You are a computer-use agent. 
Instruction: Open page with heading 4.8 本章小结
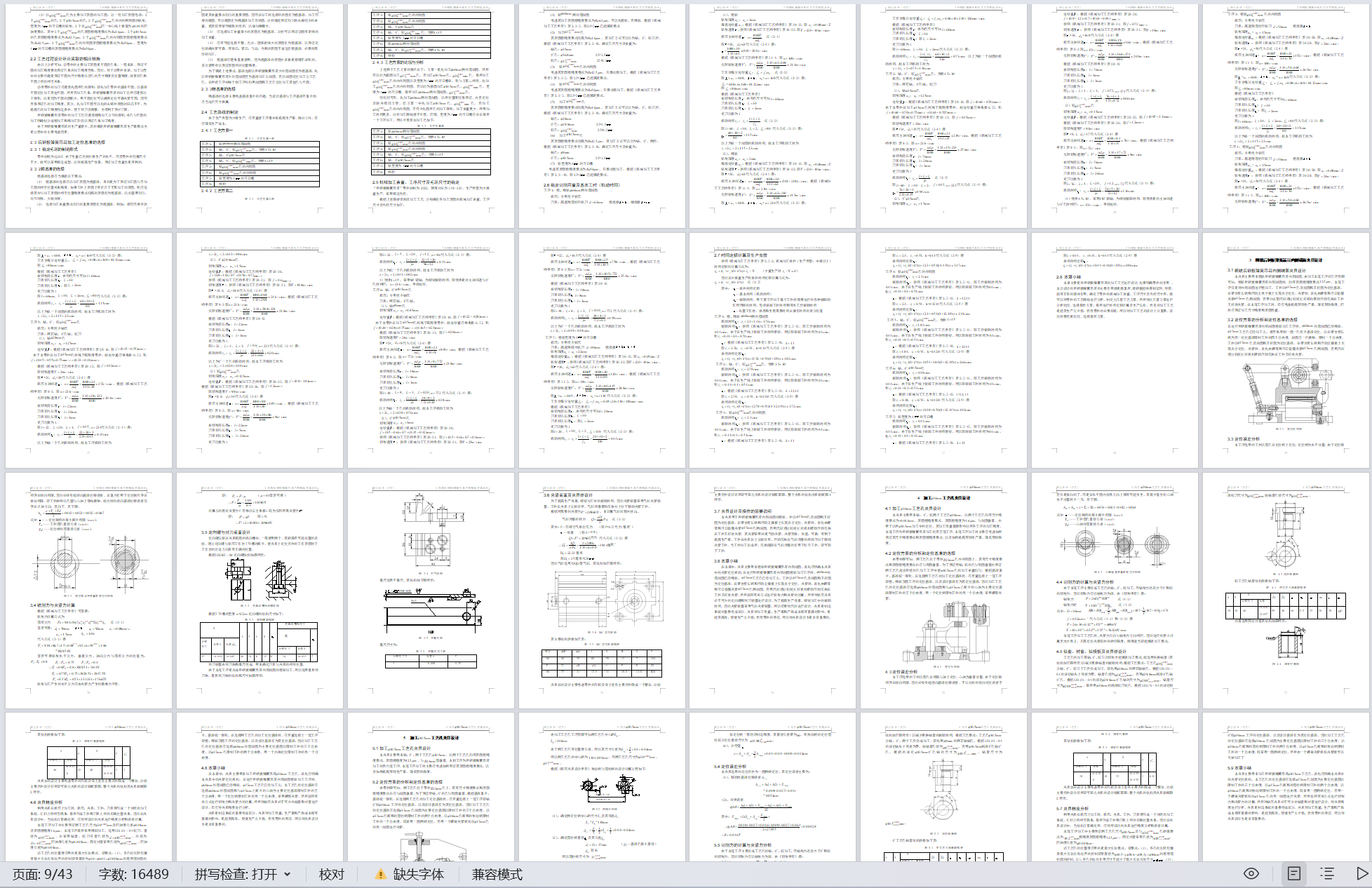tap(260, 787)
